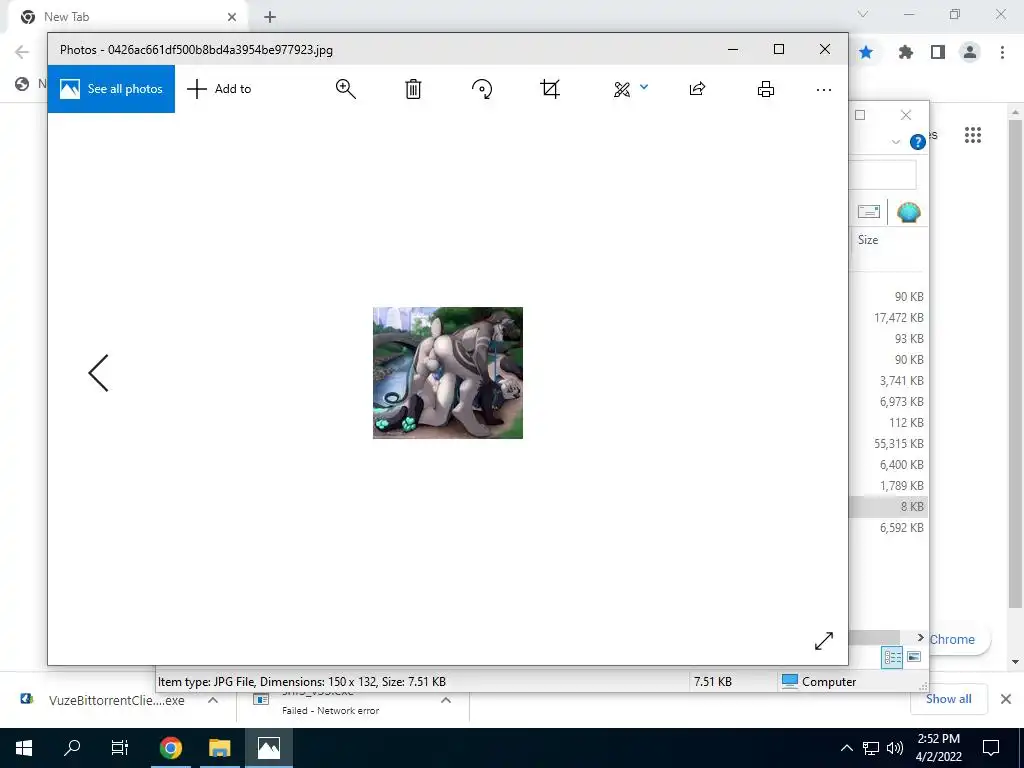This screenshot has height=768, width=1024.
Task: Select the 6,592 KB file row
Action: coord(888,528)
